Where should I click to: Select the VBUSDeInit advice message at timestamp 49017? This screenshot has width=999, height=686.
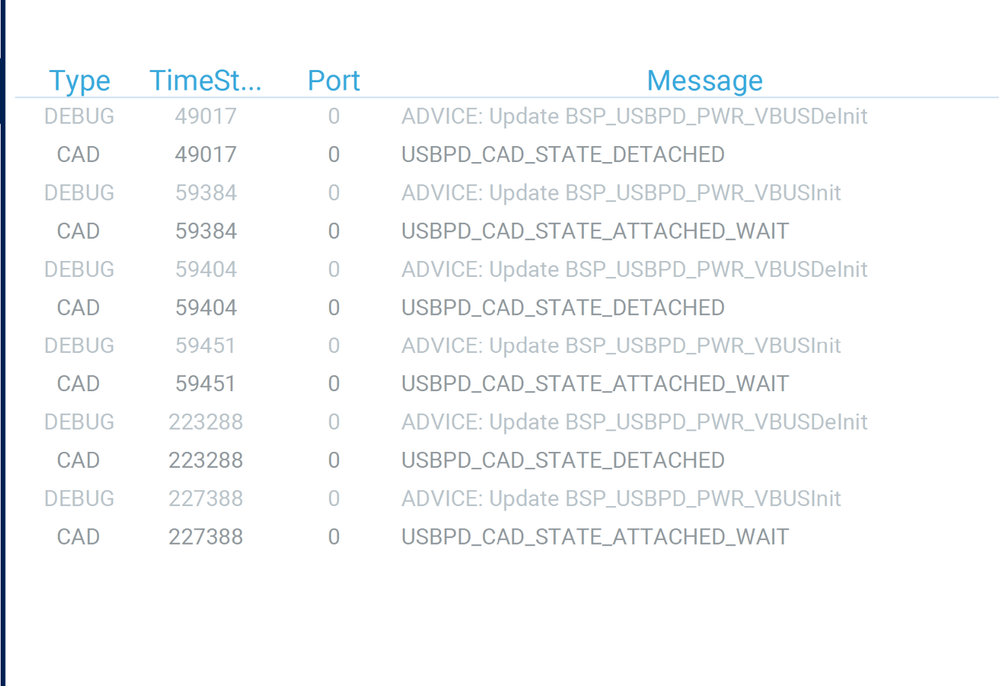[634, 117]
